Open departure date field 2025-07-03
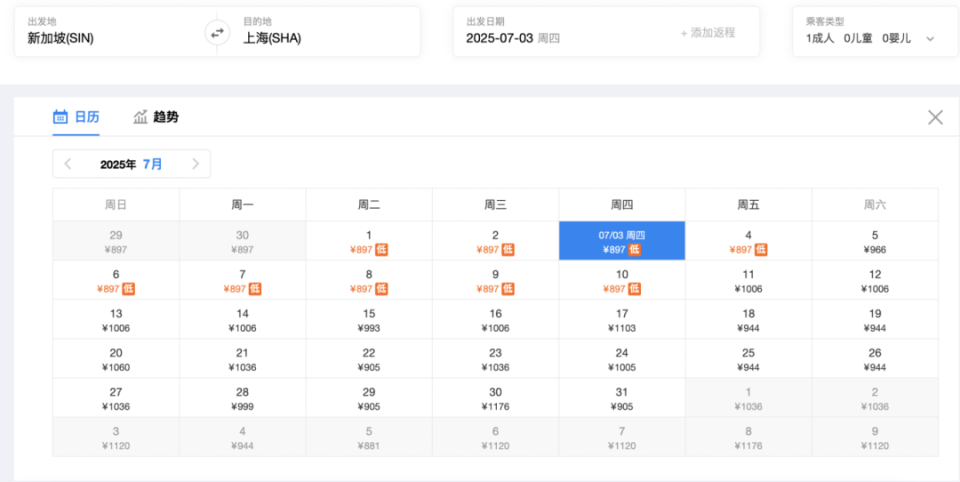Screen dimensions: 960x482 (513, 39)
